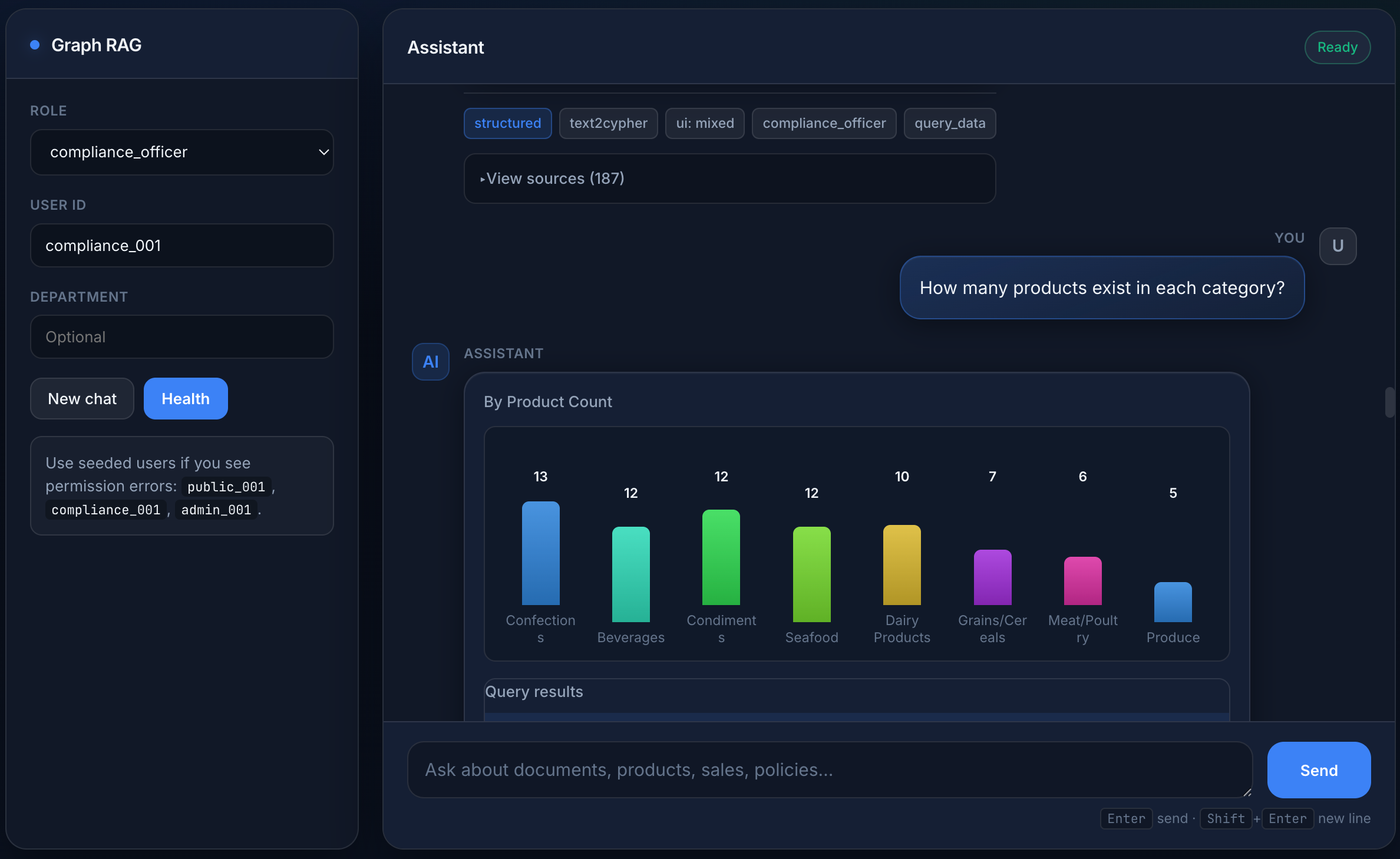
Task: Click the query_data tag
Action: pos(950,123)
